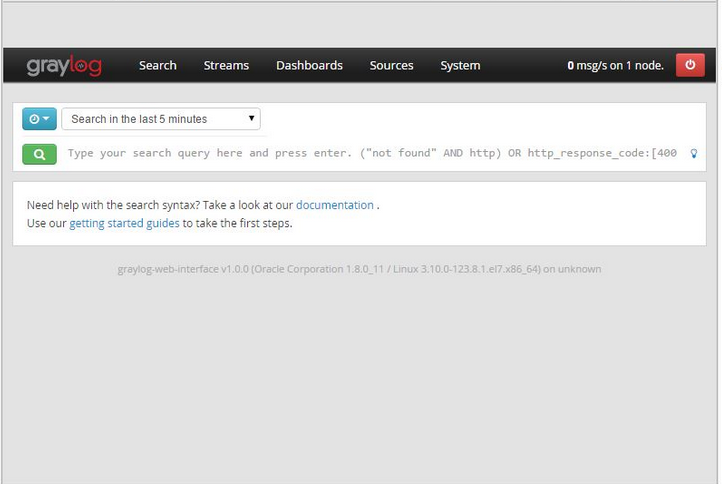Image resolution: width=722 pixels, height=484 pixels.
Task: Follow the documentation link
Action: click(335, 205)
